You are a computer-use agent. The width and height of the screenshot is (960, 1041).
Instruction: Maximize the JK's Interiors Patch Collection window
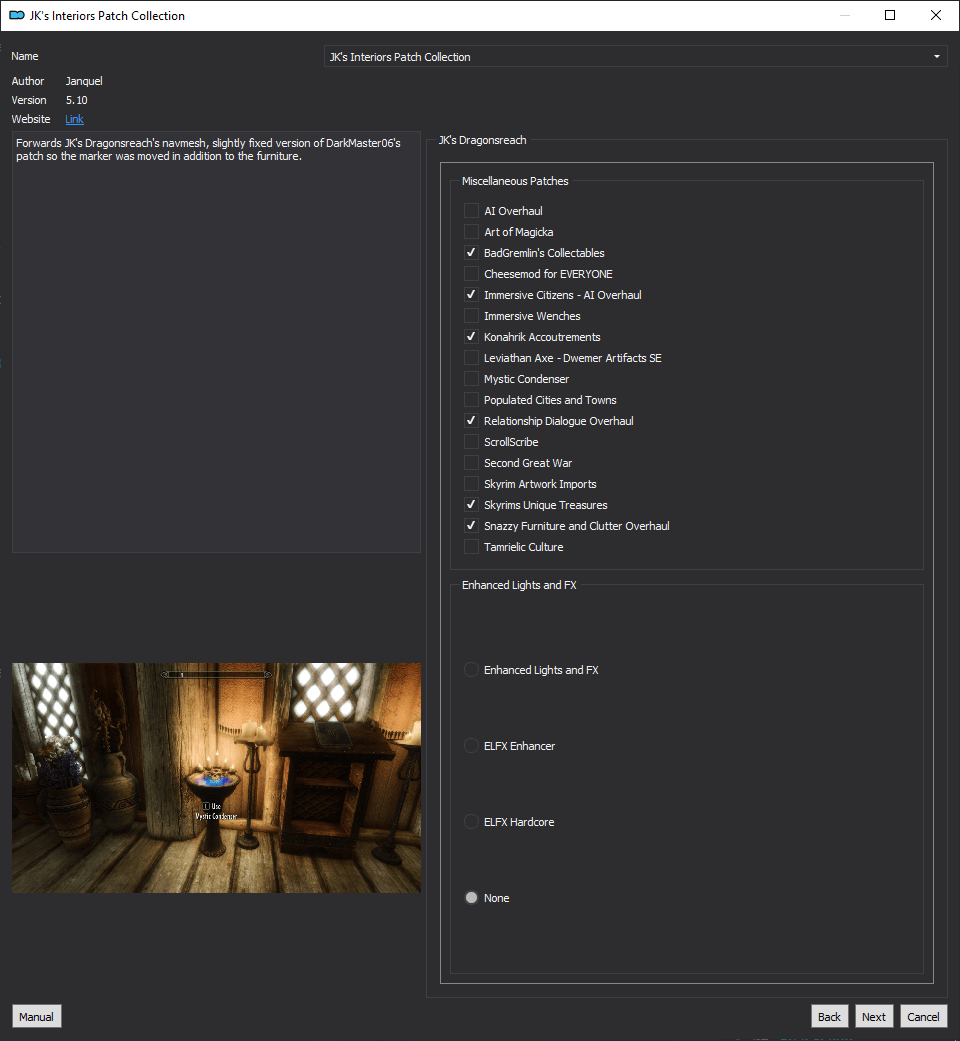pyautogui.click(x=890, y=15)
